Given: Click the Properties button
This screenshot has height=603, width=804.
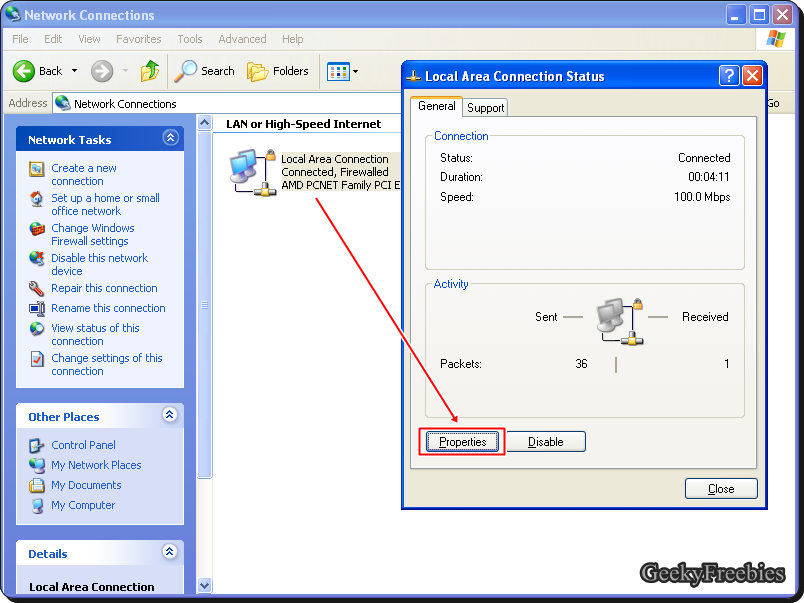Looking at the screenshot, I should point(462,442).
